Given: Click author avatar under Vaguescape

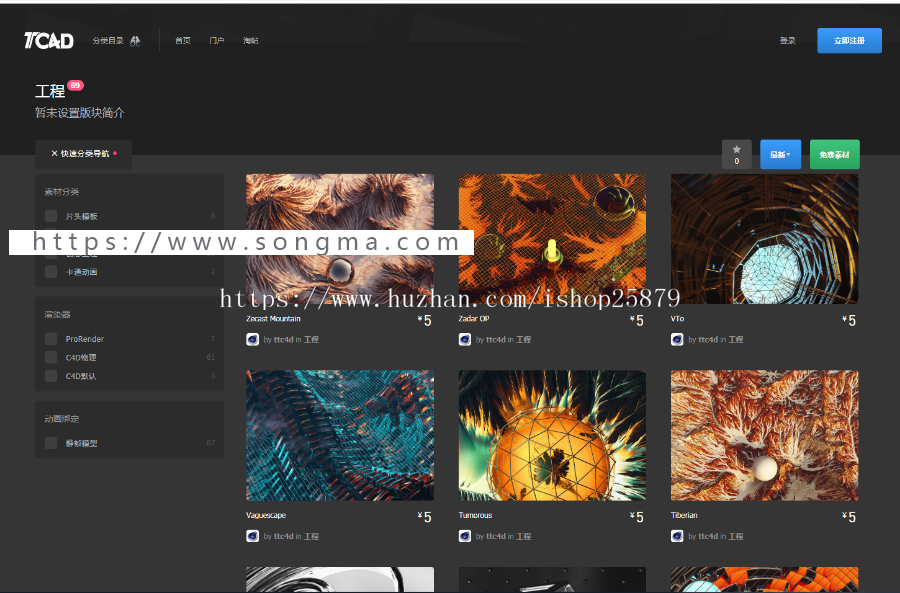Looking at the screenshot, I should pyautogui.click(x=253, y=536).
